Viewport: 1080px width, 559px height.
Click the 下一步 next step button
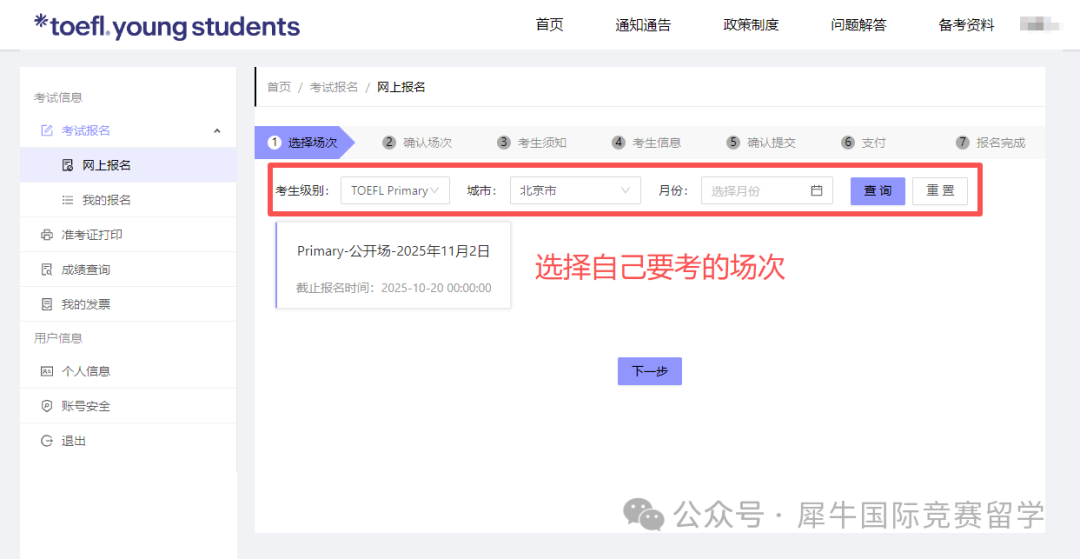click(x=650, y=371)
